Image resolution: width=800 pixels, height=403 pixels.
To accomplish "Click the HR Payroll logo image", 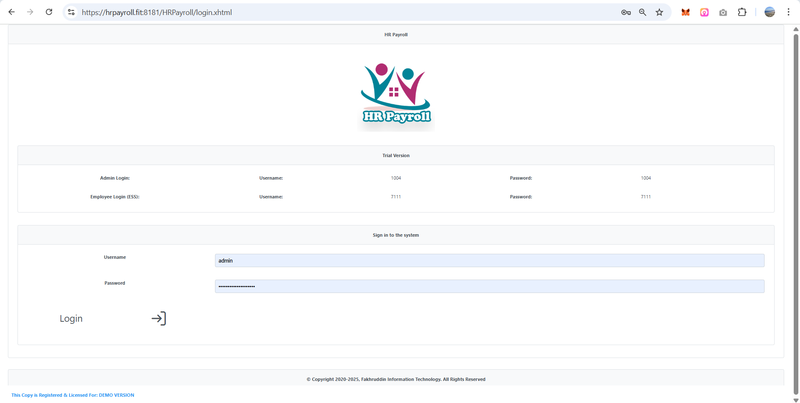I will tap(396, 97).
